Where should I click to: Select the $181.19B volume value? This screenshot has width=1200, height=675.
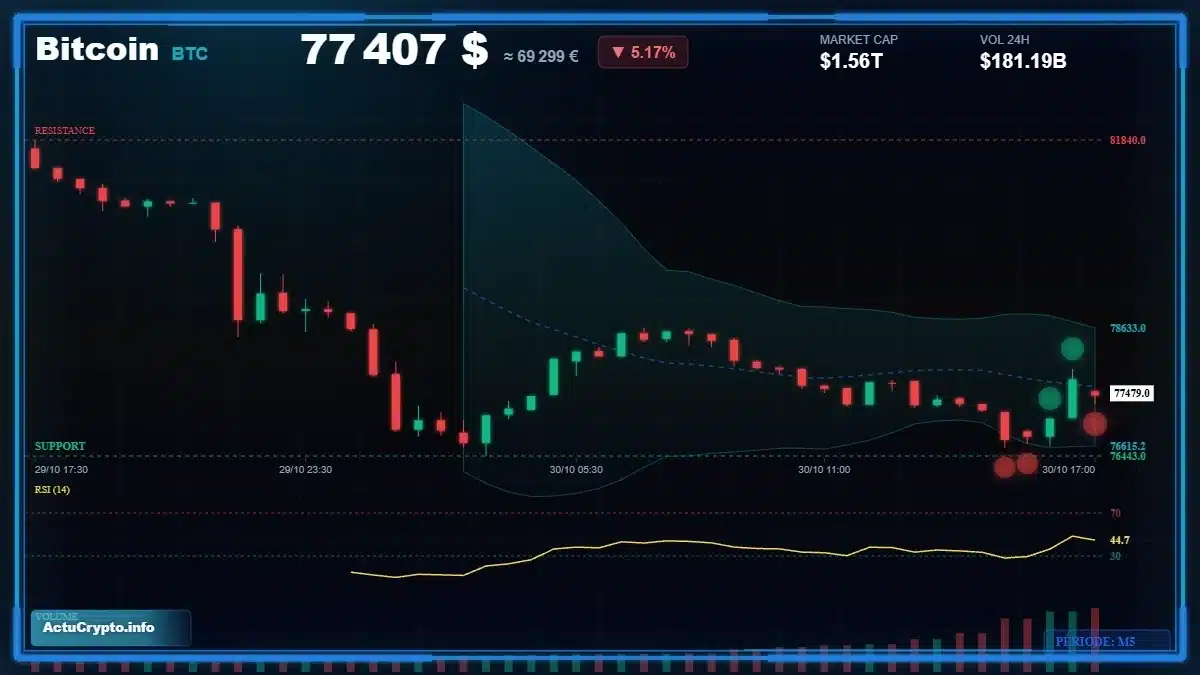1023,61
